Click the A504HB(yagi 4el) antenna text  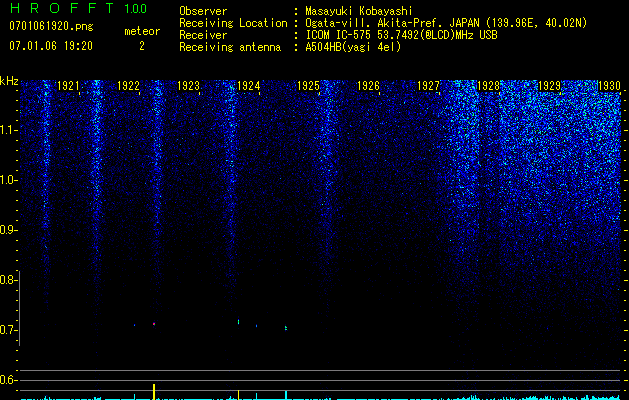pos(353,47)
